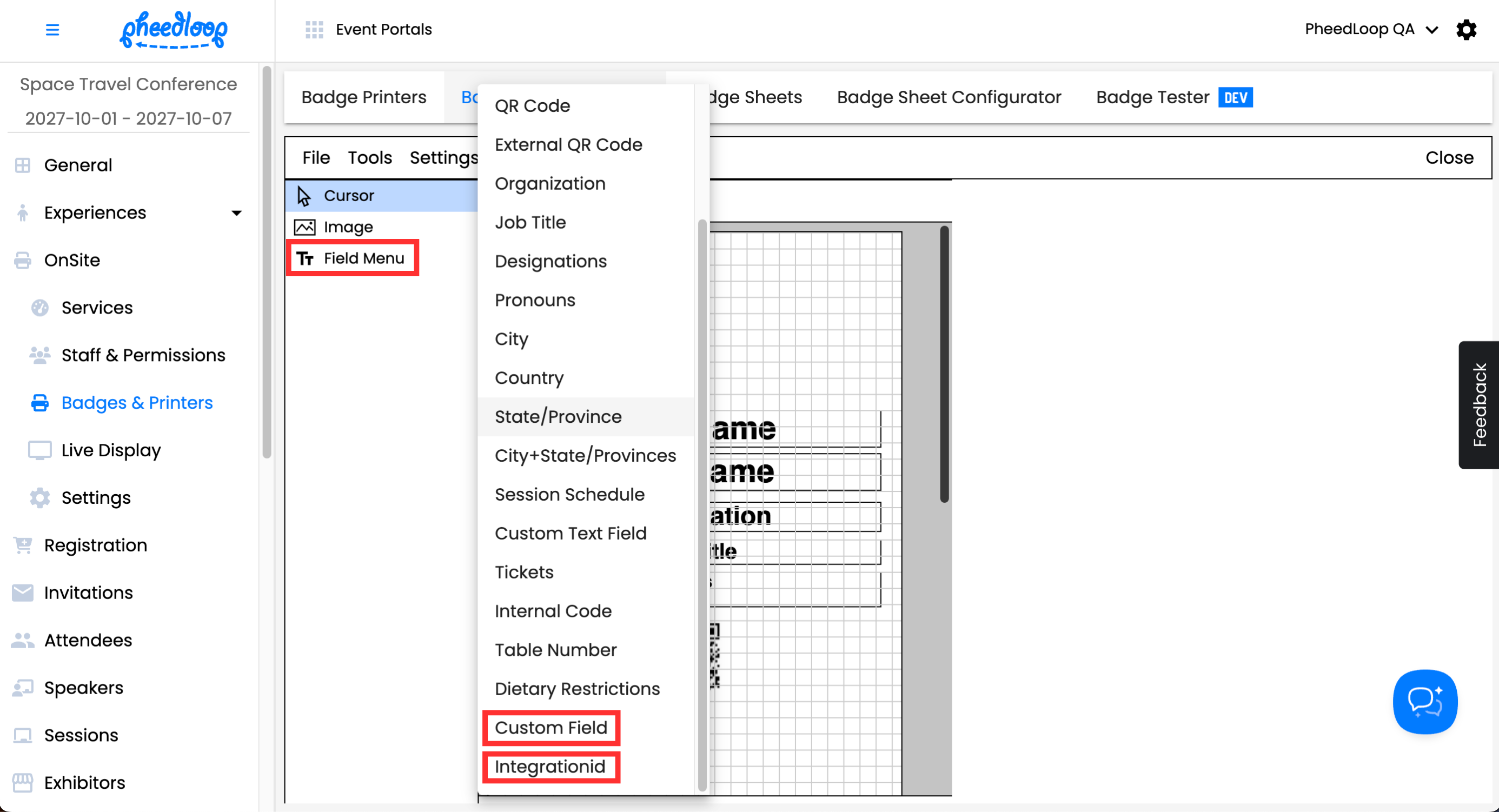This screenshot has width=1499, height=812.
Task: Click the settings gear icon top right
Action: click(x=1467, y=30)
